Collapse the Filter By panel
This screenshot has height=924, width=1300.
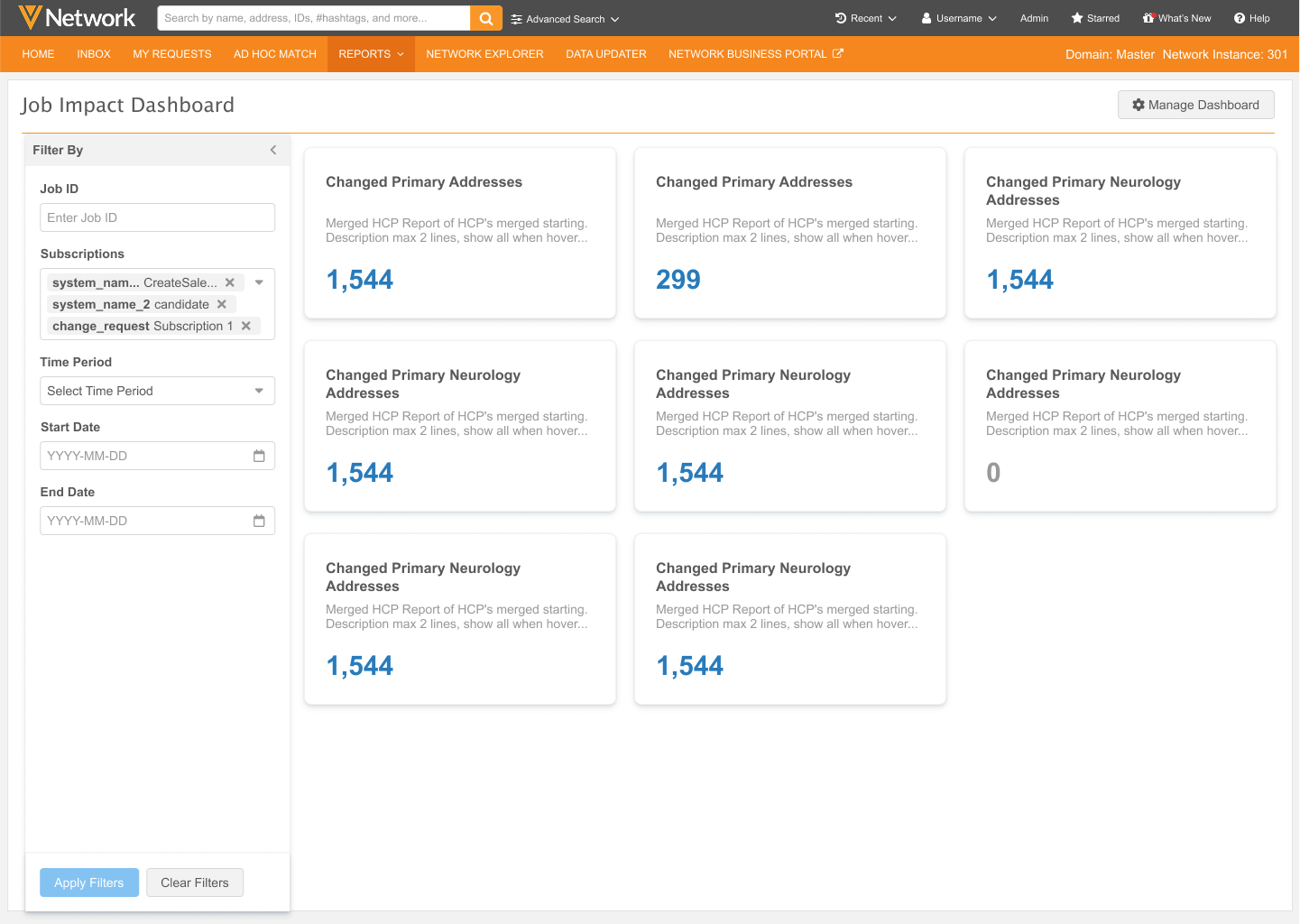click(273, 150)
